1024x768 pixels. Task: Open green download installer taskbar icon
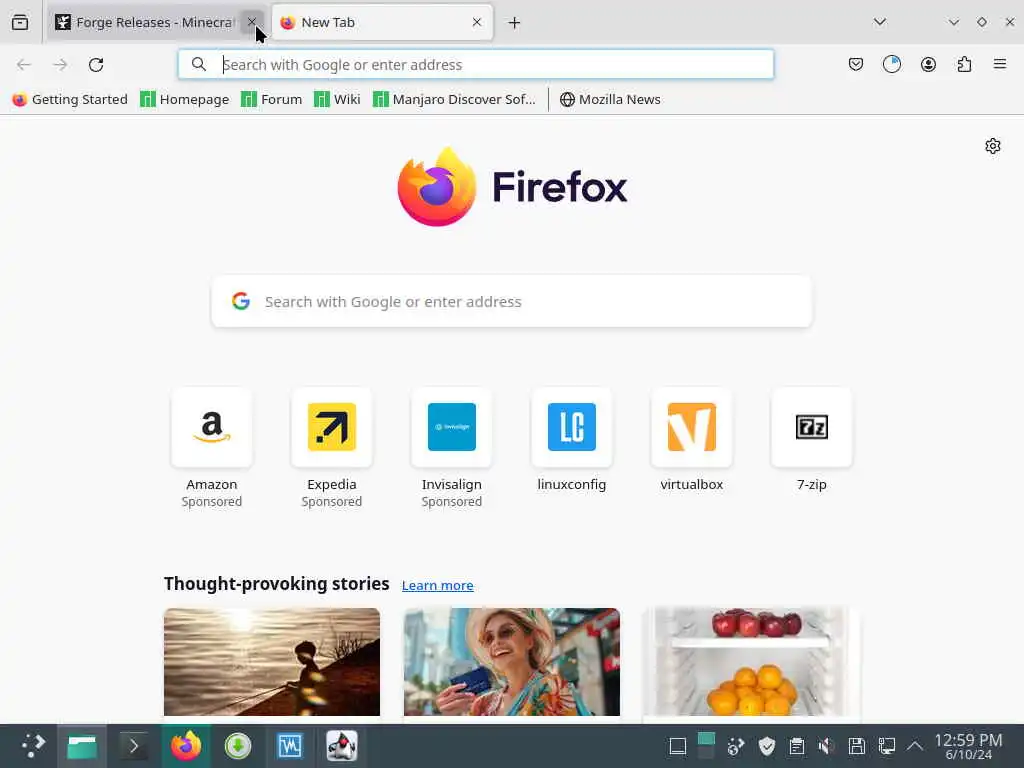coord(238,746)
